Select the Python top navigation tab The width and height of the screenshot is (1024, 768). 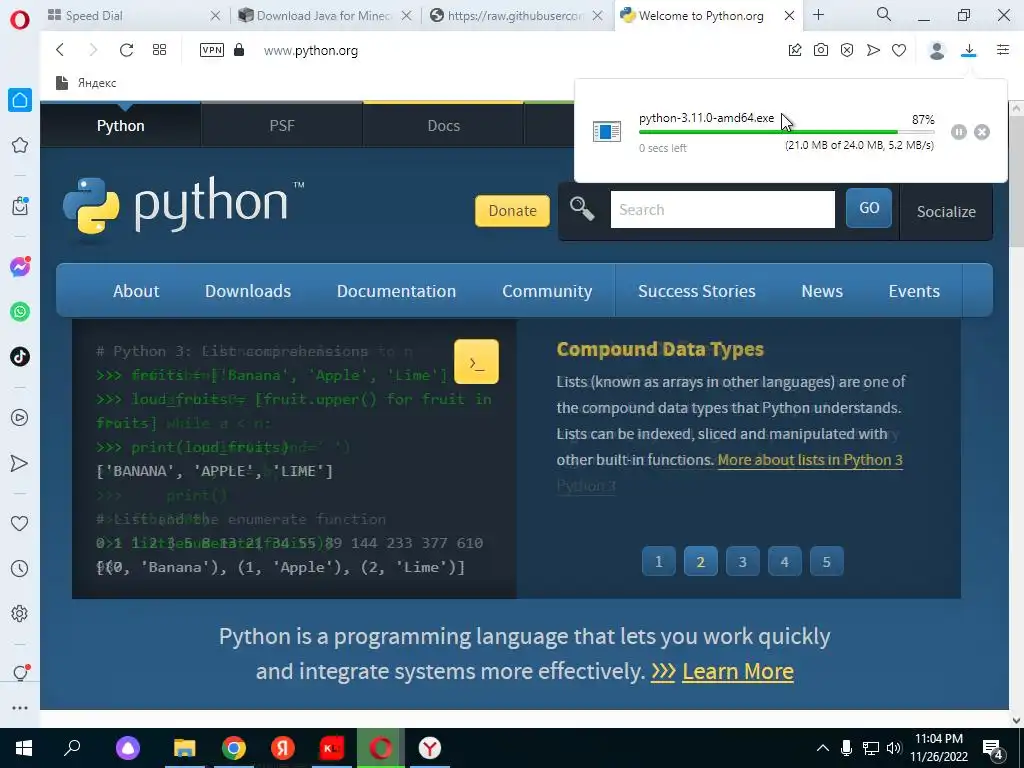(x=121, y=125)
